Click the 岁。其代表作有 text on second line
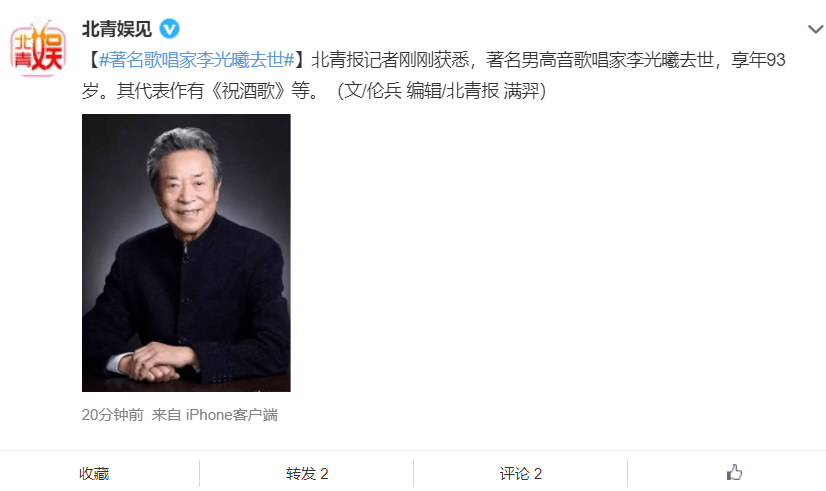The image size is (826, 491). click(x=143, y=91)
